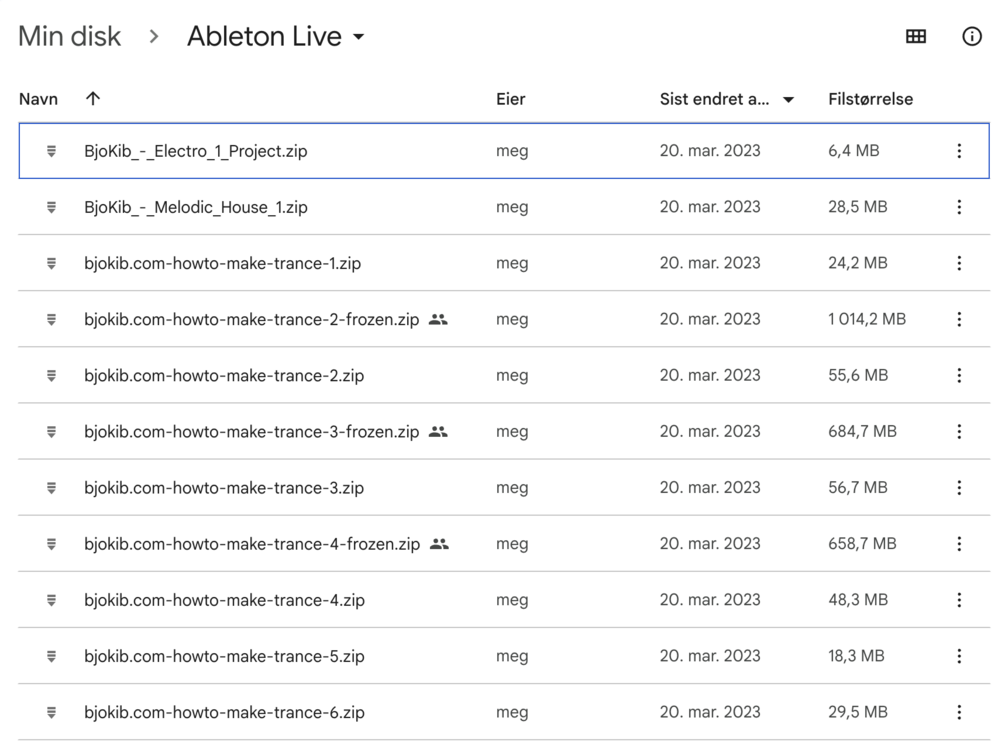Switch to grid layout view
This screenshot has width=1005, height=752.
pos(915,37)
